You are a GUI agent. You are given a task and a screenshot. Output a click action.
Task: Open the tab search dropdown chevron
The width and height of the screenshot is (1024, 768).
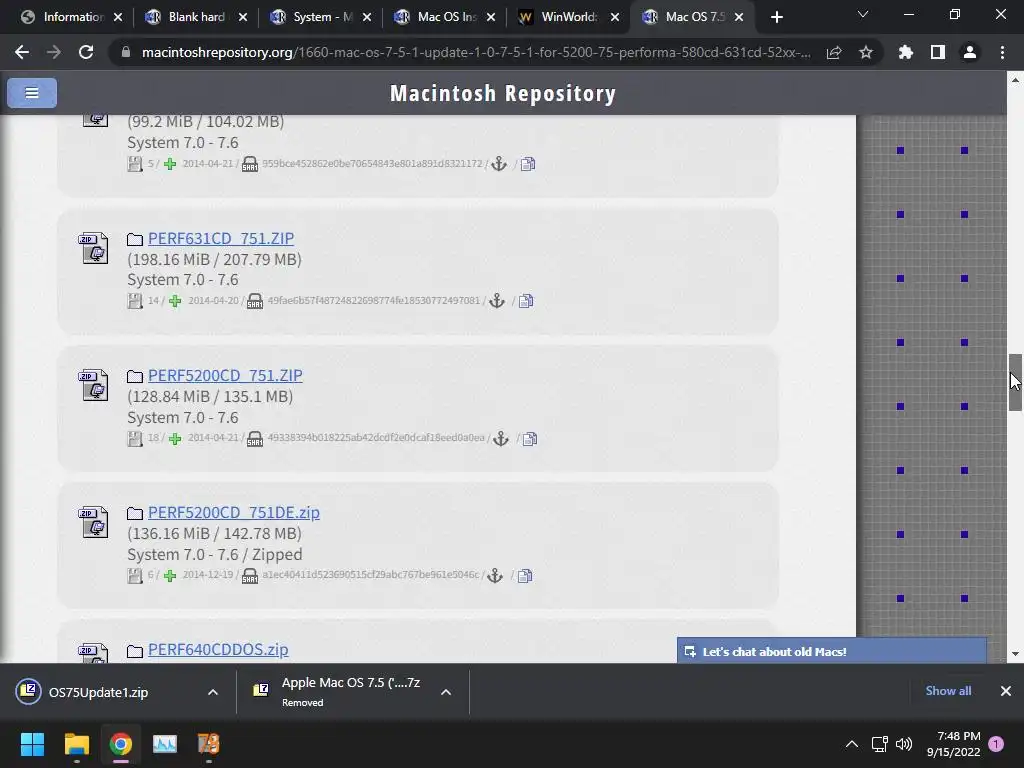(863, 14)
